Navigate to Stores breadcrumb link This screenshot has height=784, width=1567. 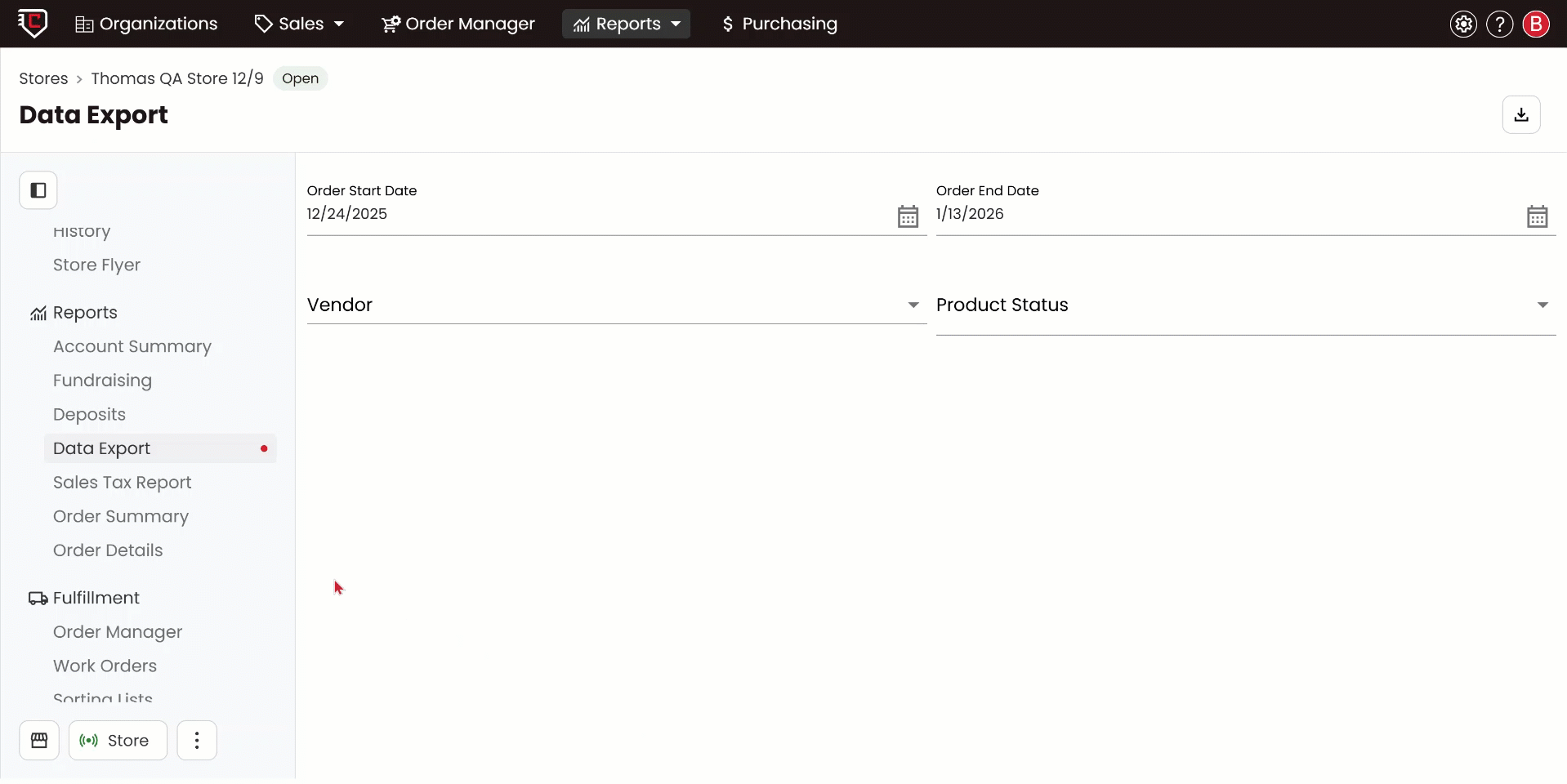(x=43, y=78)
